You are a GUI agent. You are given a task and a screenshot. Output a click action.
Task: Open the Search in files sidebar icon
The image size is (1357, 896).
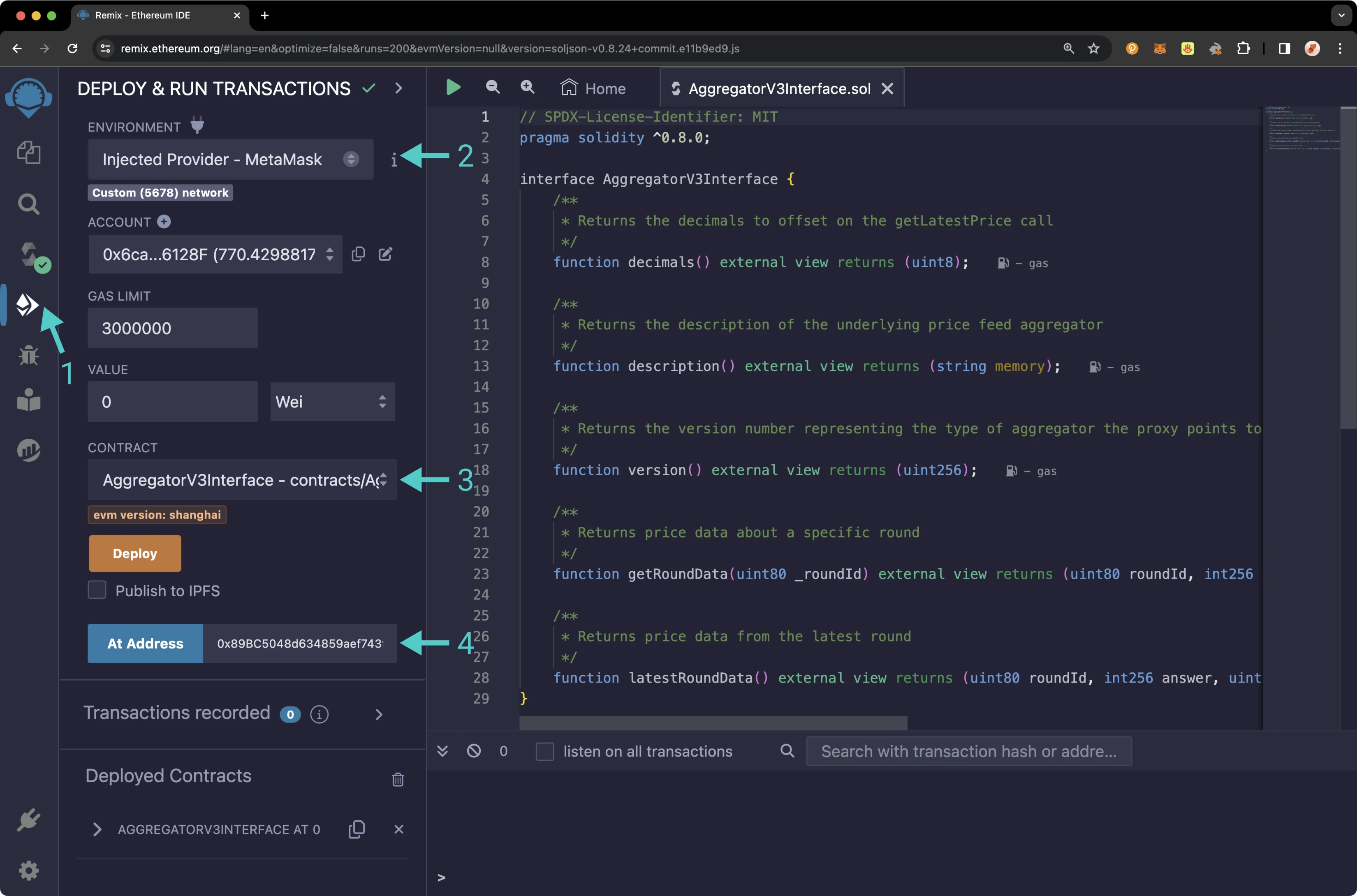(28, 204)
